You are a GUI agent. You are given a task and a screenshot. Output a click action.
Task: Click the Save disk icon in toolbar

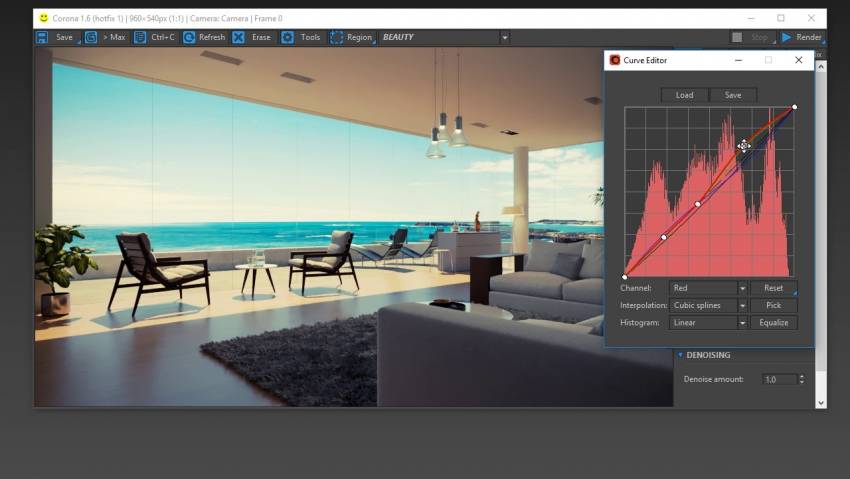[42, 37]
